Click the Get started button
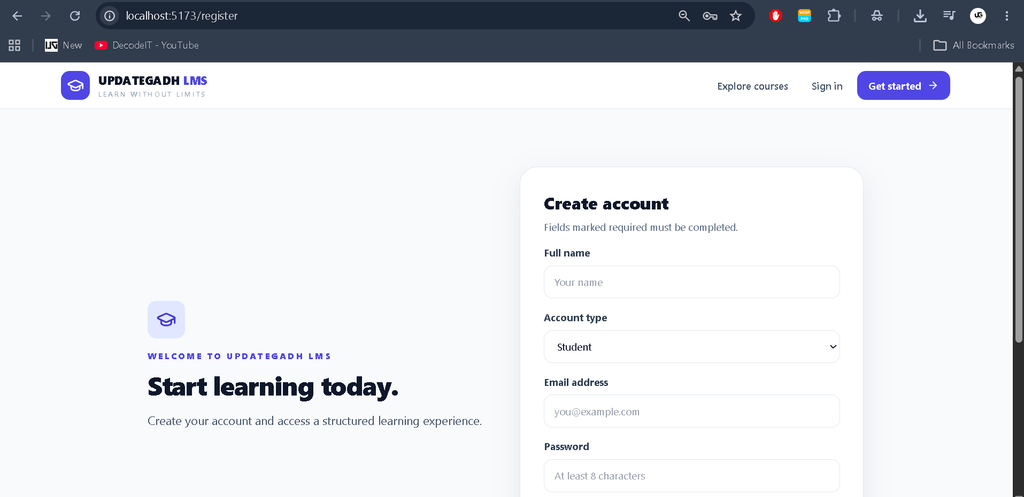 [x=903, y=86]
